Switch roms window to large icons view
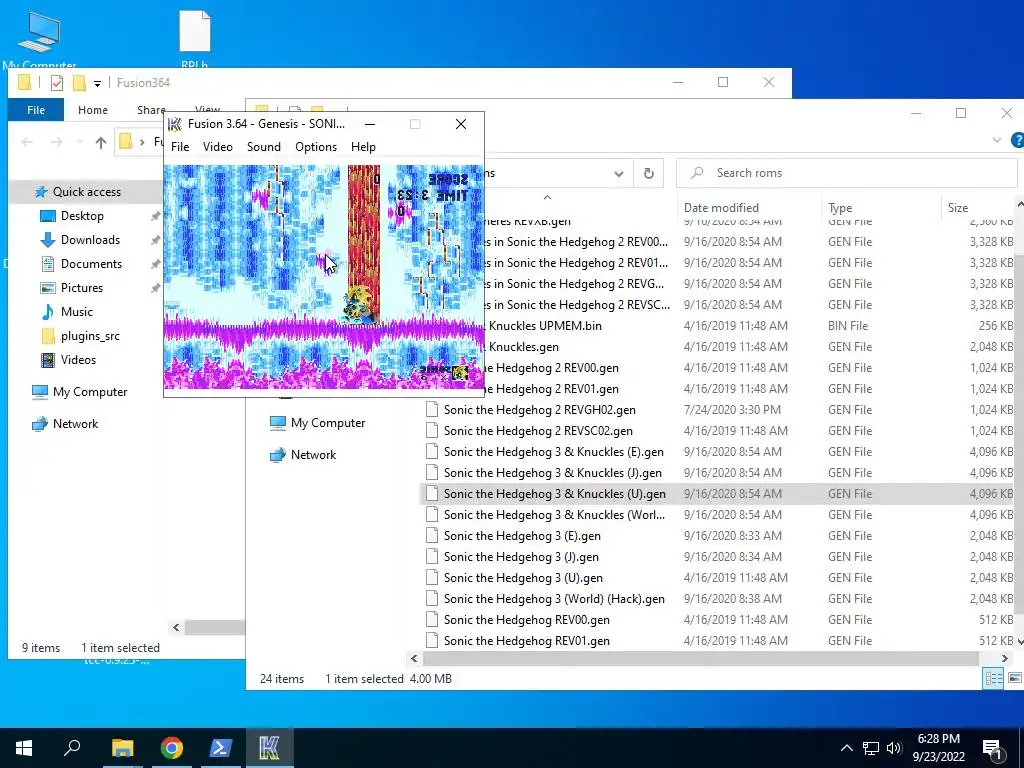 pyautogui.click(x=1014, y=678)
